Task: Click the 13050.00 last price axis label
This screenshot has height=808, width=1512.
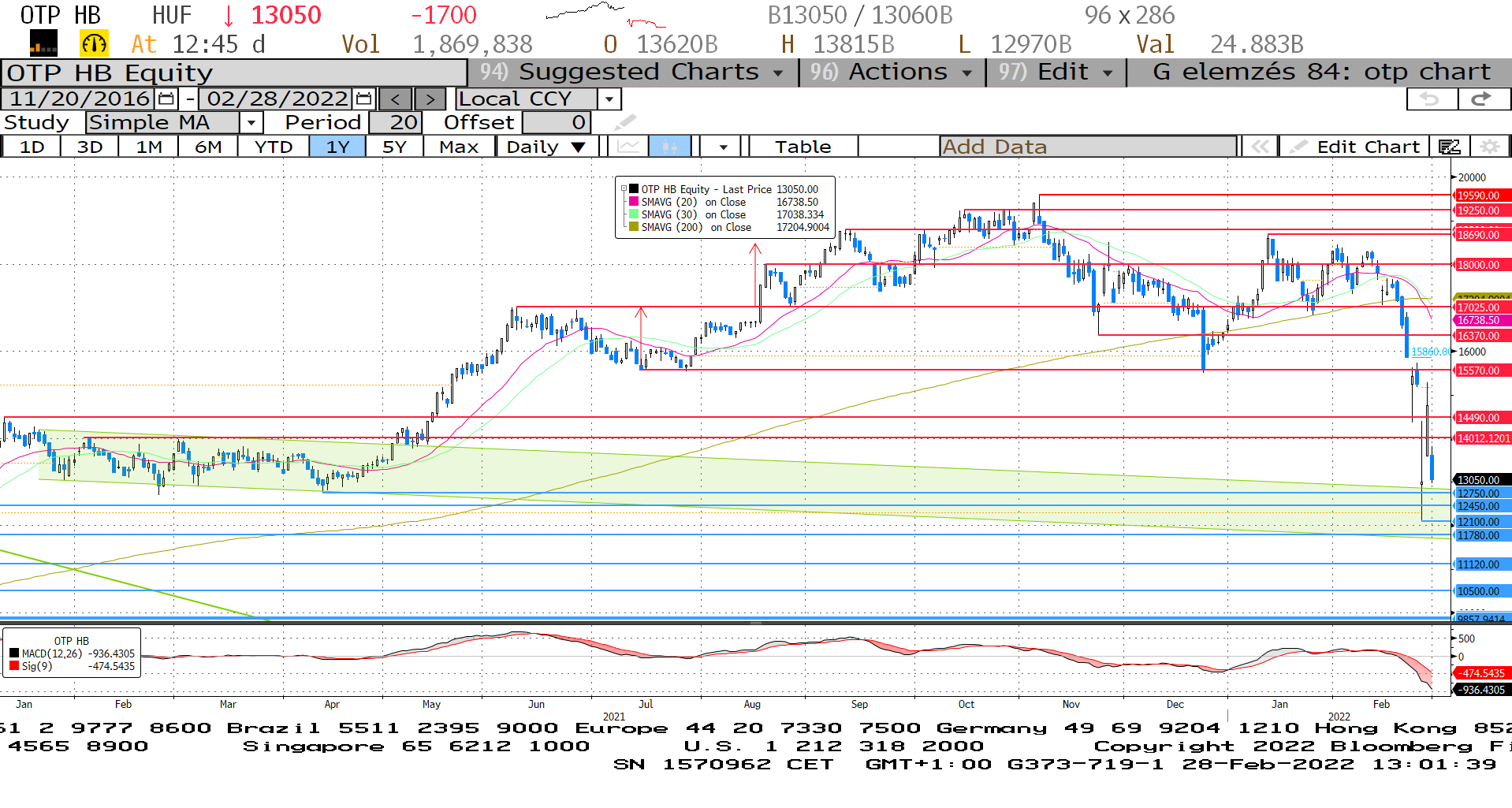Action: click(1482, 480)
